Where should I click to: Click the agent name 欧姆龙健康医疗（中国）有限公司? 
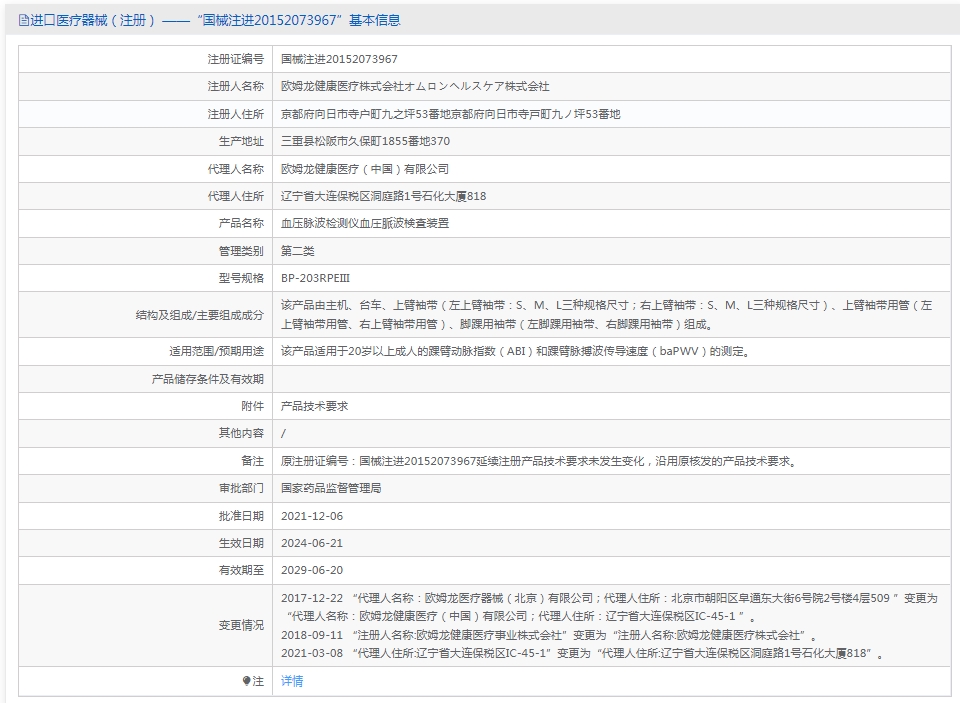(365, 169)
